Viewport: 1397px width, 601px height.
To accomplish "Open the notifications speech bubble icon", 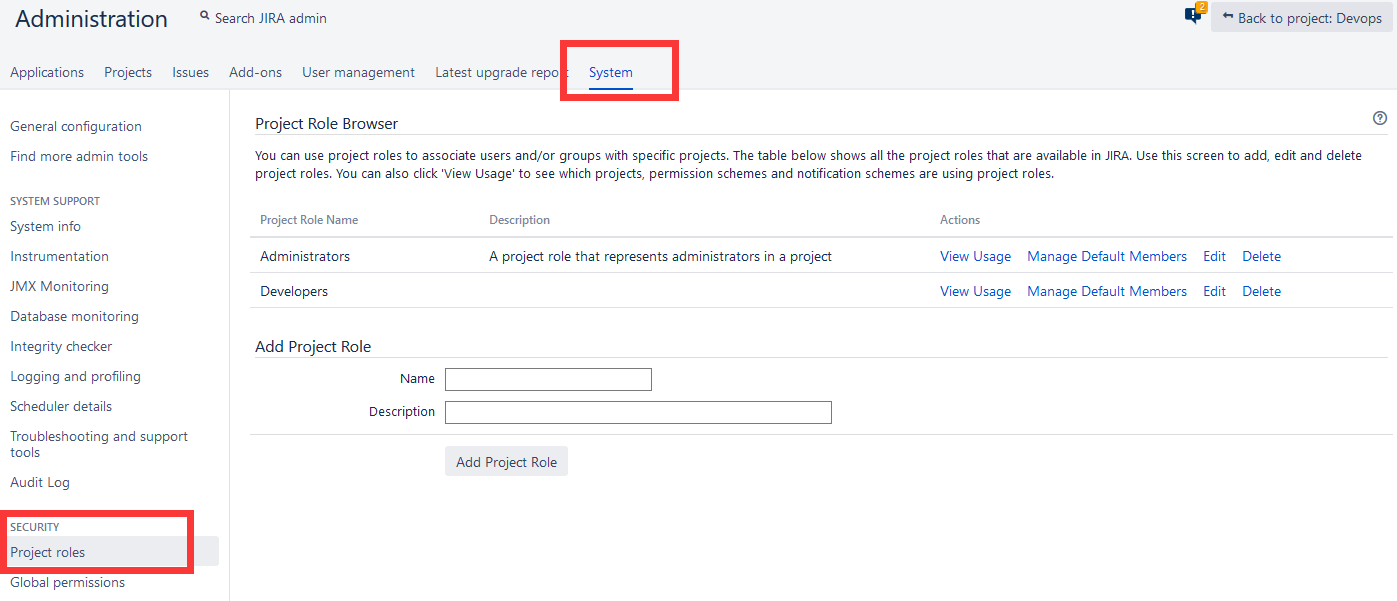I will click(1192, 17).
